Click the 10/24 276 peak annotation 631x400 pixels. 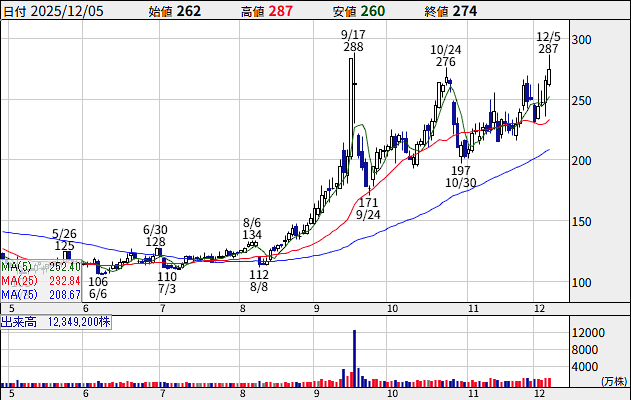pyautogui.click(x=445, y=56)
